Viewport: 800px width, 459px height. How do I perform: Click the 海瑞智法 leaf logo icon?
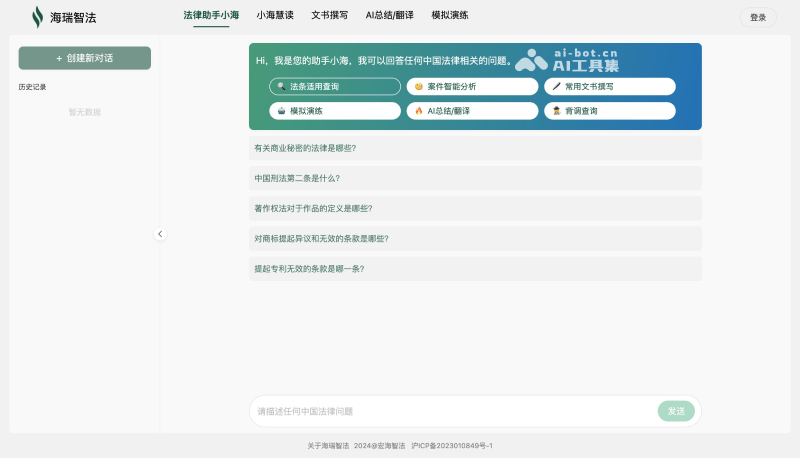point(38,17)
